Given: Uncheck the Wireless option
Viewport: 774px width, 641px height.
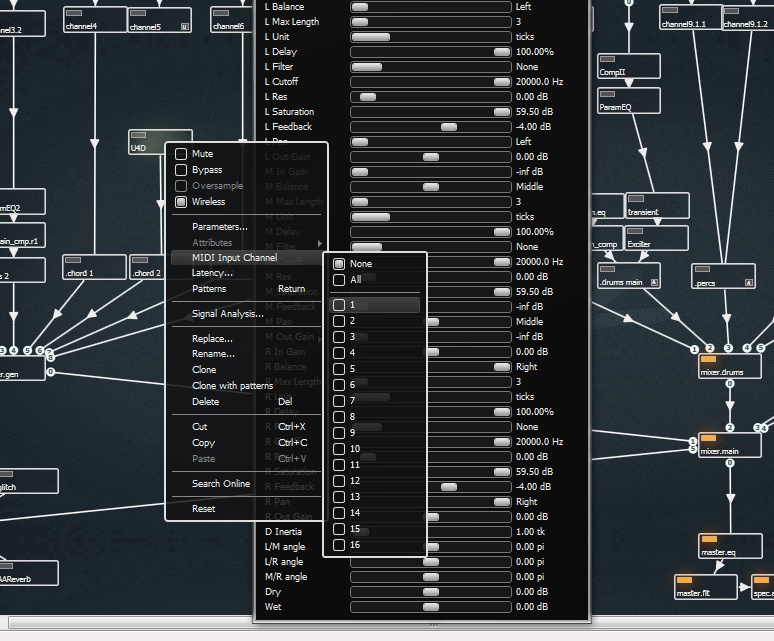Looking at the screenshot, I should point(181,202).
